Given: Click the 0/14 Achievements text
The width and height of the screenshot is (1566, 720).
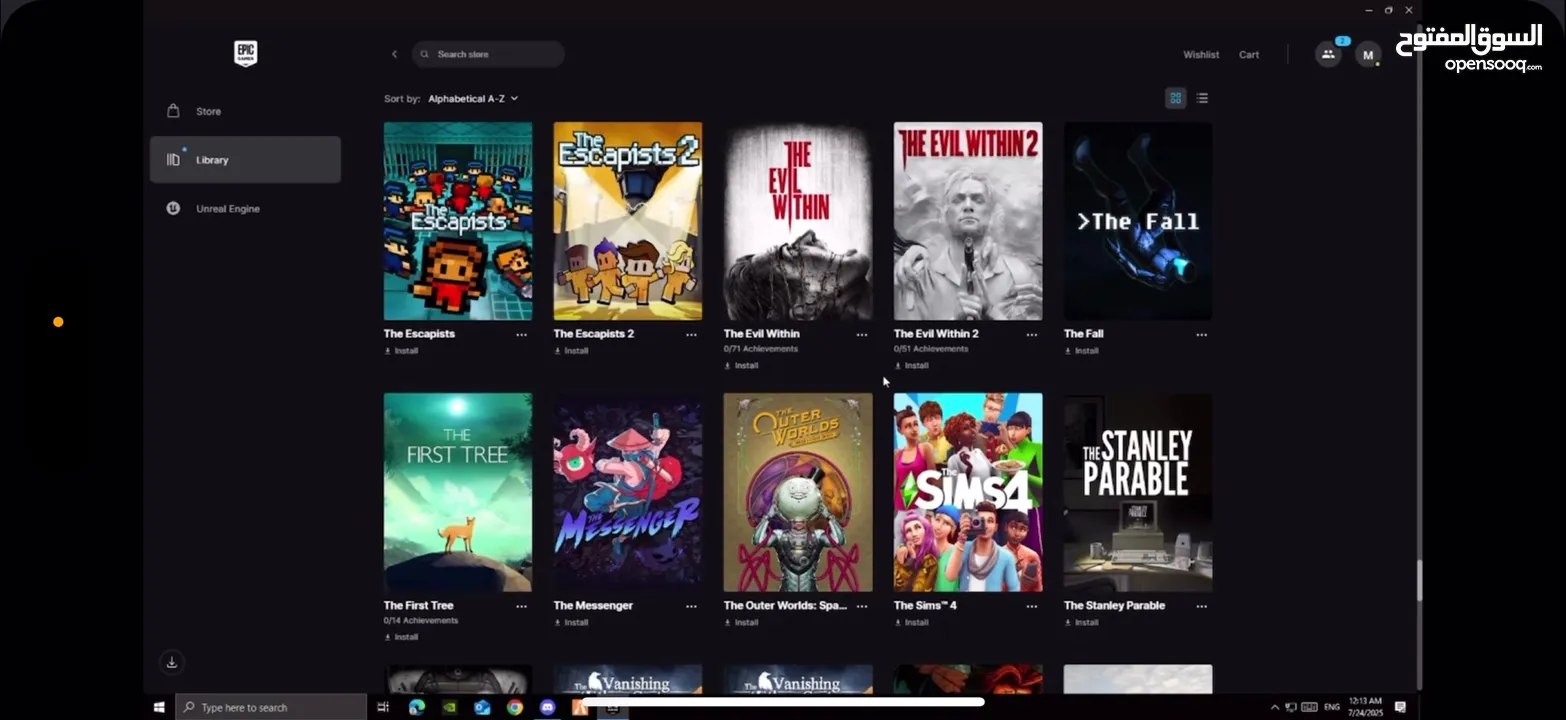Looking at the screenshot, I should click(x=421, y=621).
